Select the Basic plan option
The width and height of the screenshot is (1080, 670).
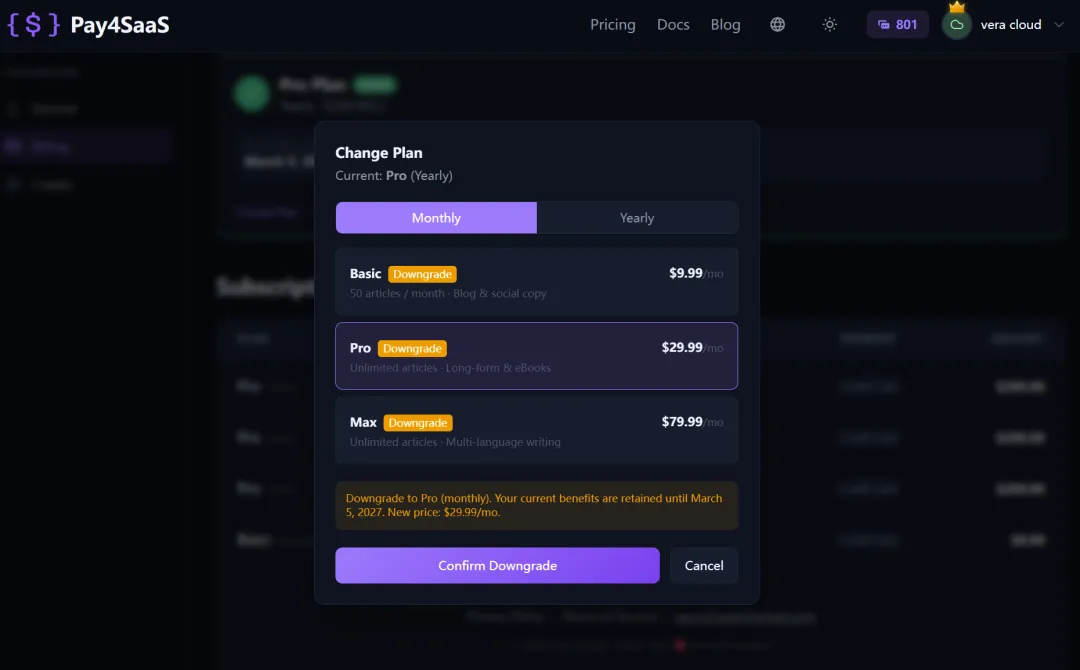(536, 282)
